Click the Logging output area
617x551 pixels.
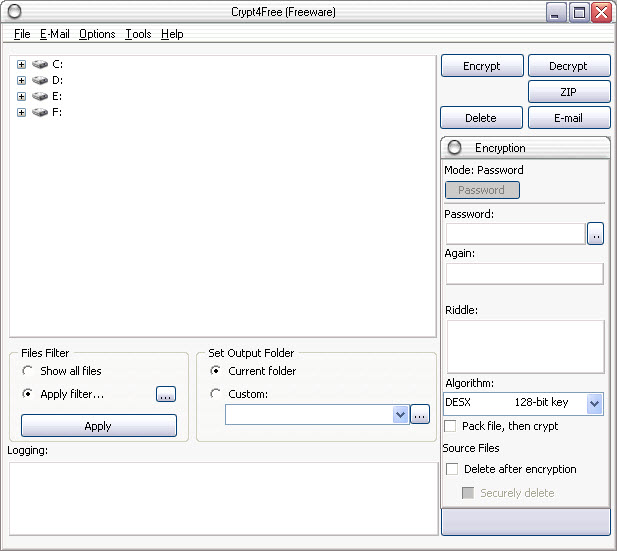(x=224, y=499)
